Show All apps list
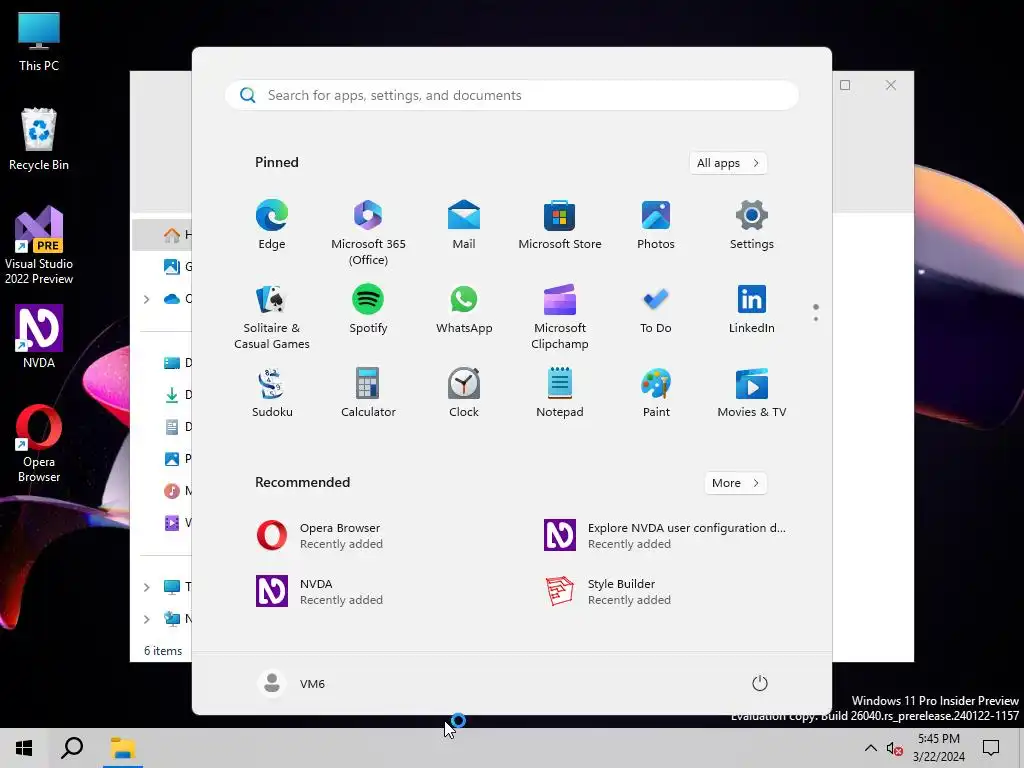The width and height of the screenshot is (1024, 768). pos(728,163)
